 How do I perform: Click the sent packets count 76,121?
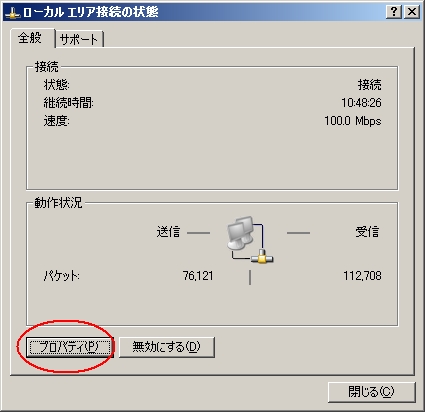198,276
